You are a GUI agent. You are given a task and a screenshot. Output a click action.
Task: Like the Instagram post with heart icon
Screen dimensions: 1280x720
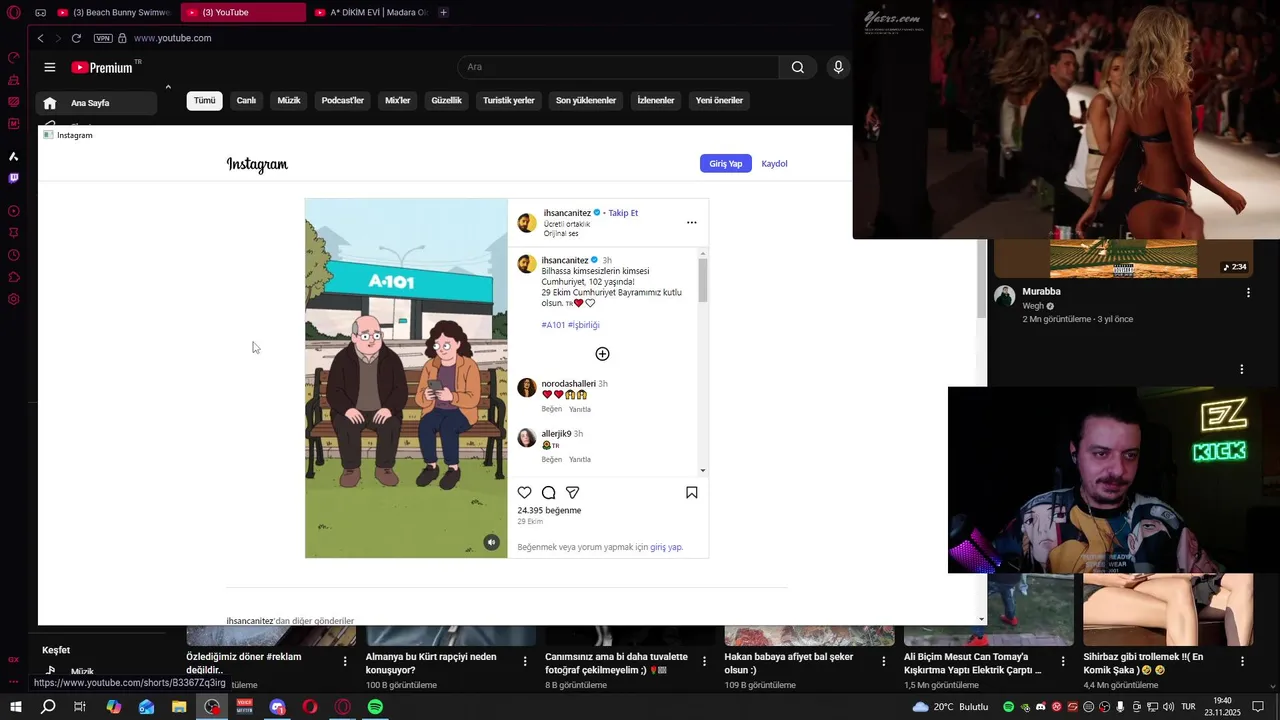point(524,492)
